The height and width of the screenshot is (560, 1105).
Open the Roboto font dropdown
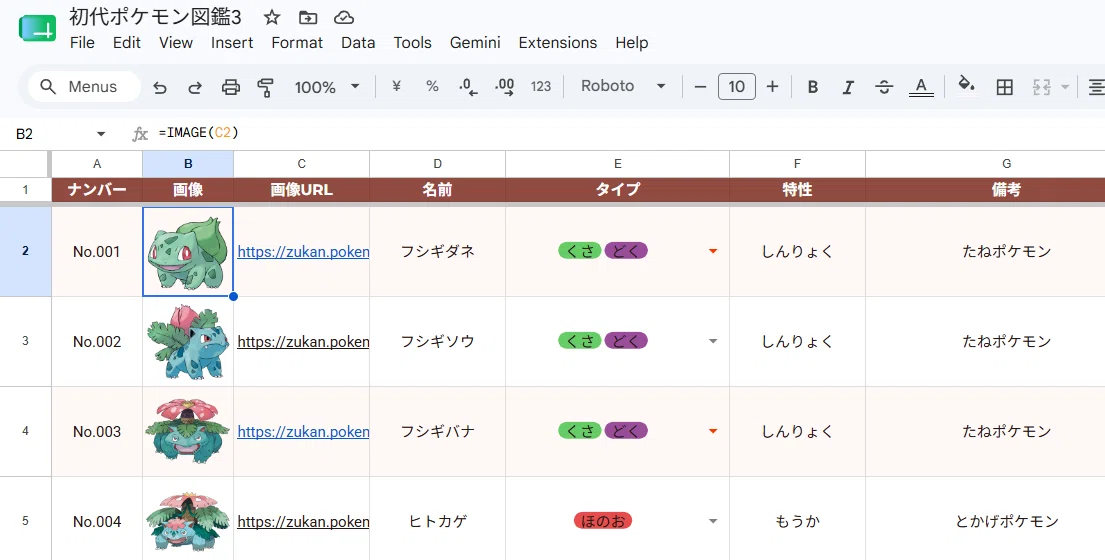[x=623, y=86]
